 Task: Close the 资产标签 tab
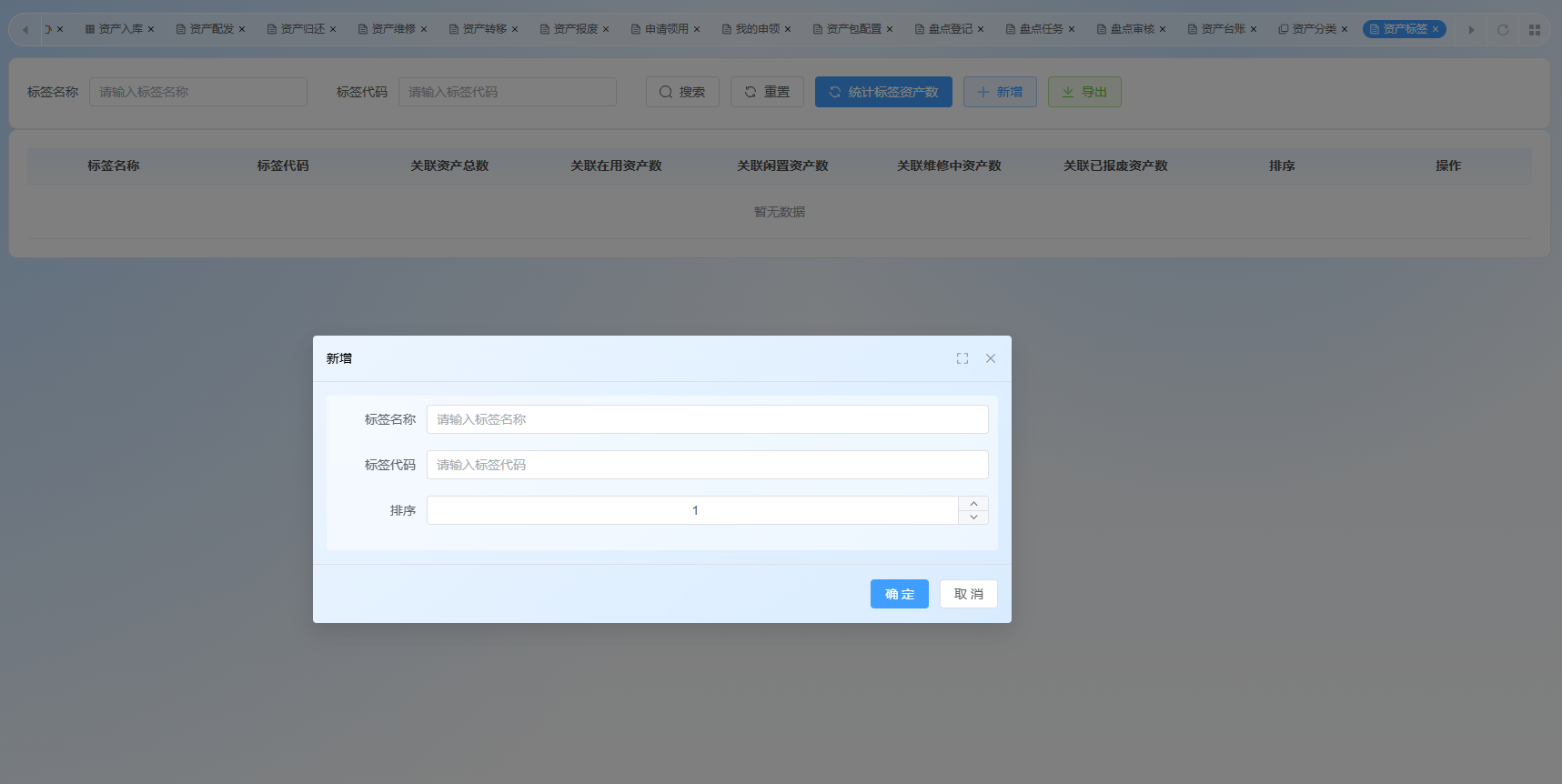tap(1436, 29)
